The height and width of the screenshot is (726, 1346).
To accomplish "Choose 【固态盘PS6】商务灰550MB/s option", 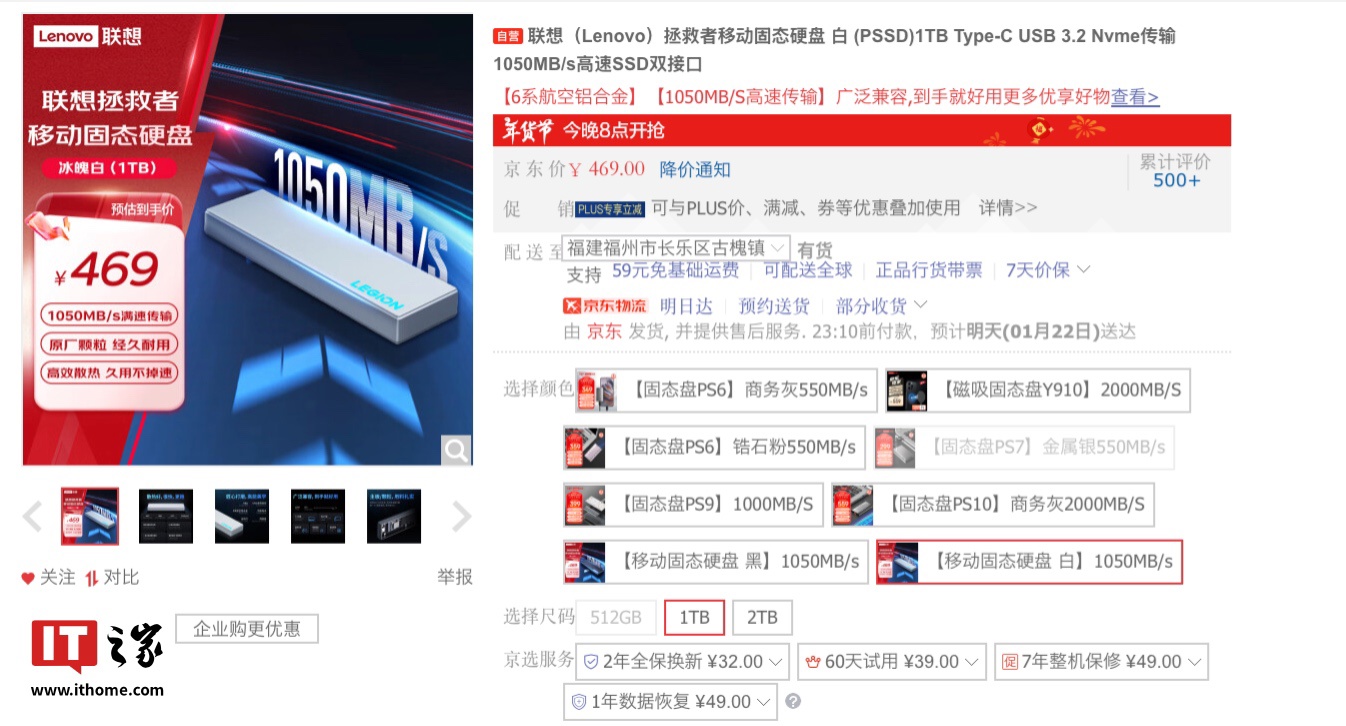I will click(x=726, y=390).
